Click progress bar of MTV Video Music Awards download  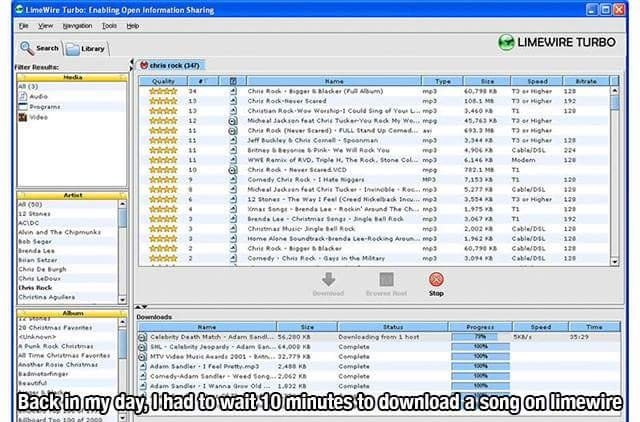coord(480,357)
